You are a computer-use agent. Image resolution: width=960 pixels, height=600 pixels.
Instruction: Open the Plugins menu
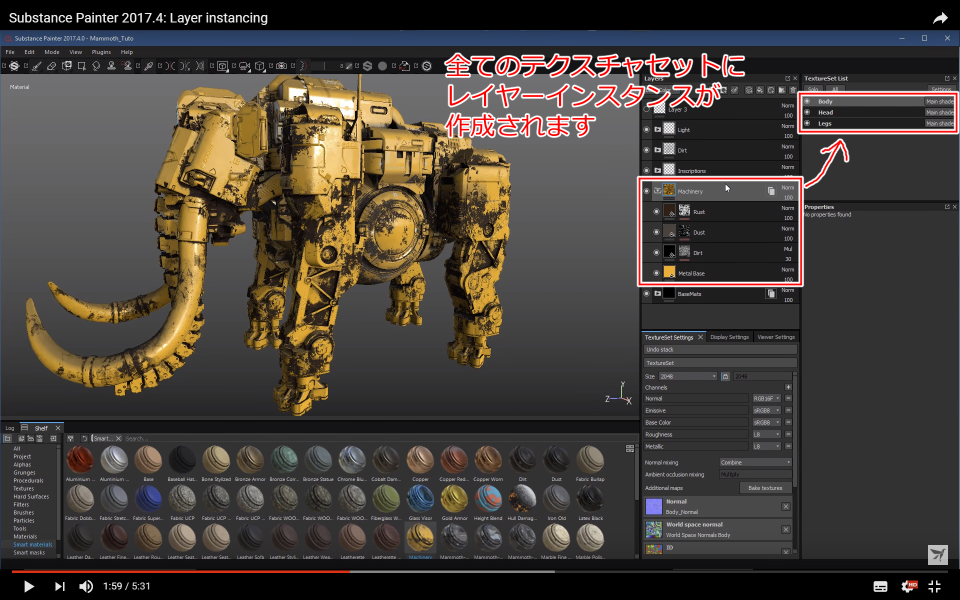[101, 52]
